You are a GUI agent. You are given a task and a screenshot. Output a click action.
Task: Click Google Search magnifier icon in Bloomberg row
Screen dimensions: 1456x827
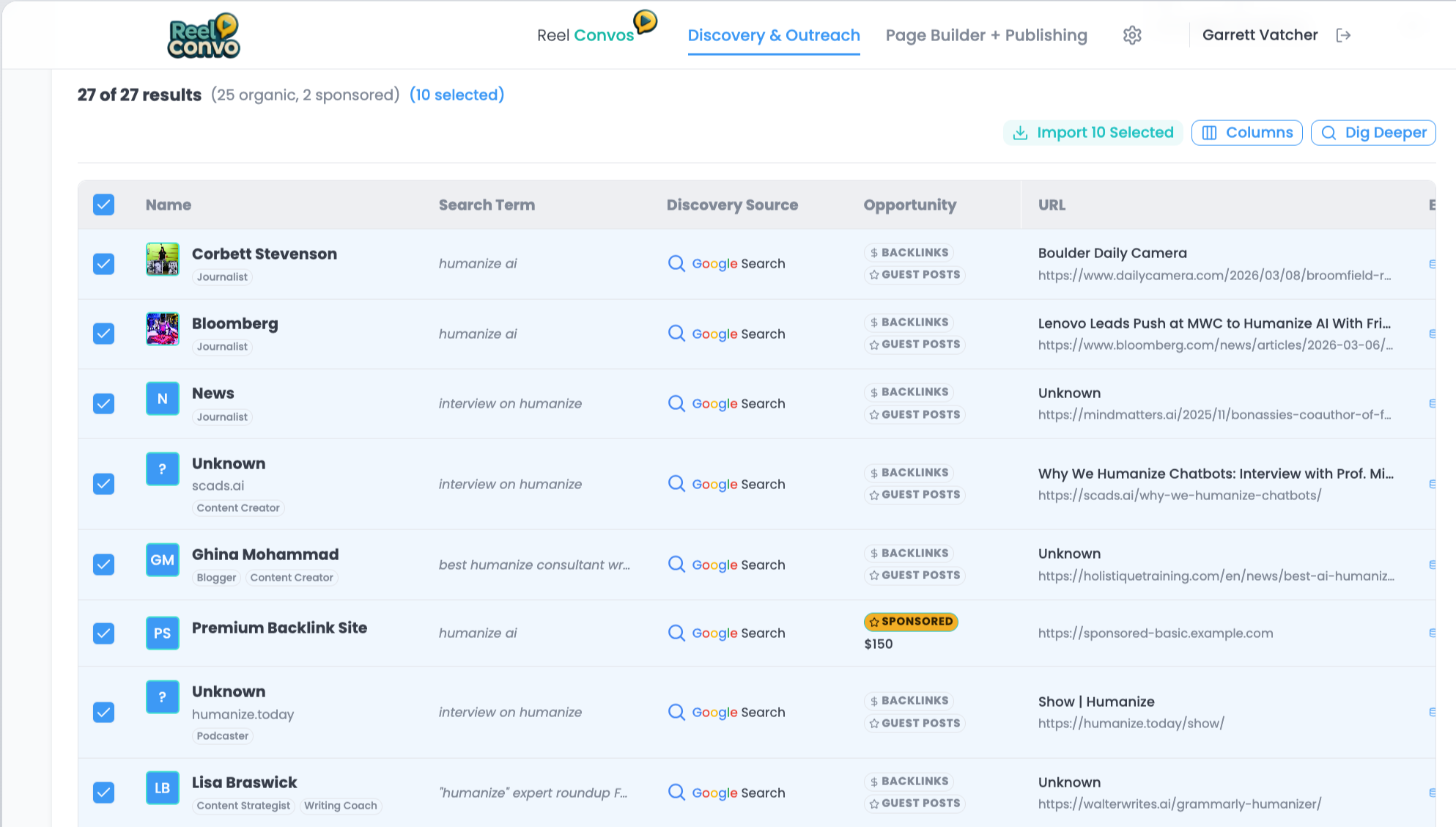click(676, 334)
